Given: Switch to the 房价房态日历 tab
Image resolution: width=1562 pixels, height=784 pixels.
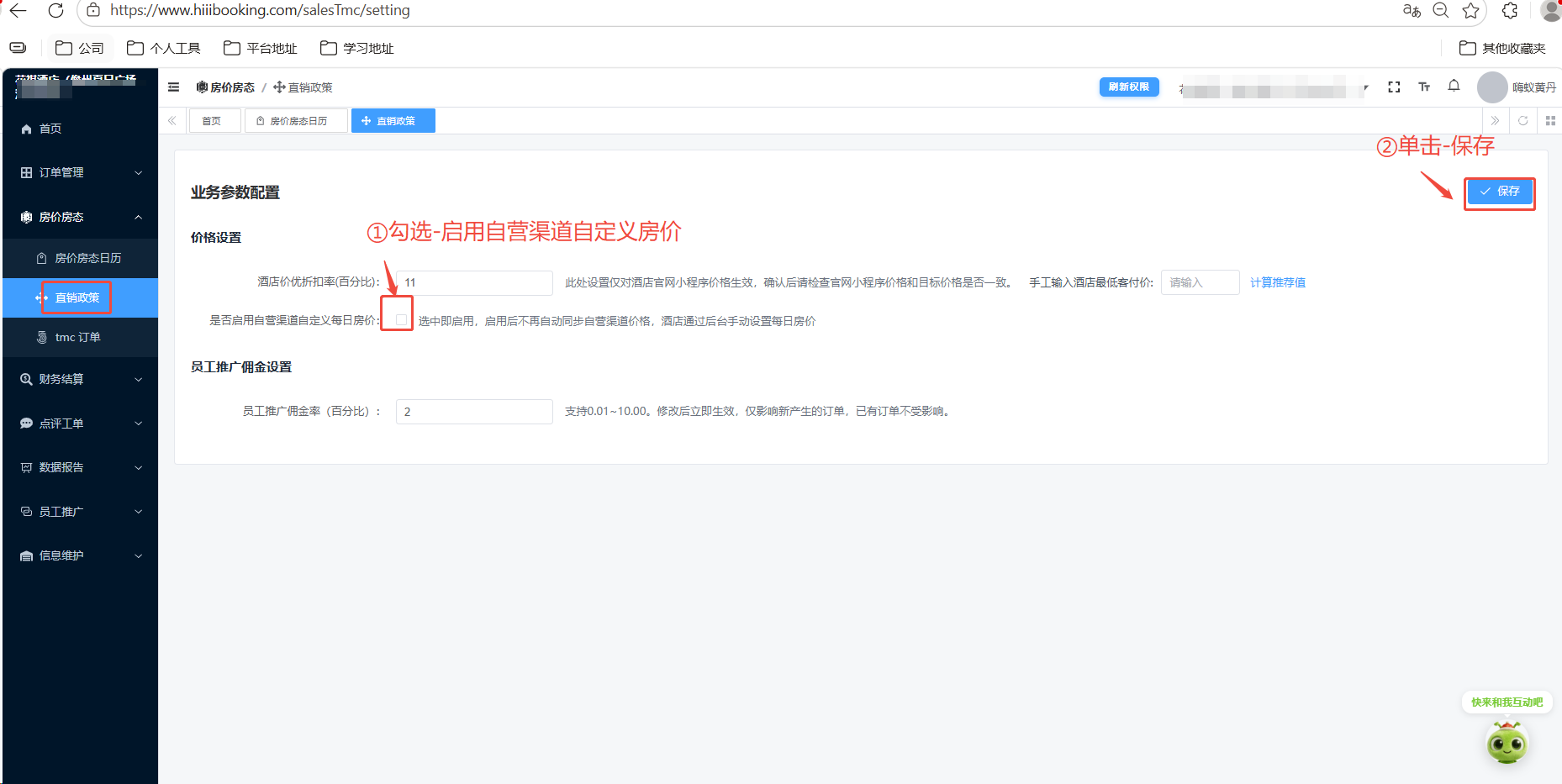Looking at the screenshot, I should point(296,120).
